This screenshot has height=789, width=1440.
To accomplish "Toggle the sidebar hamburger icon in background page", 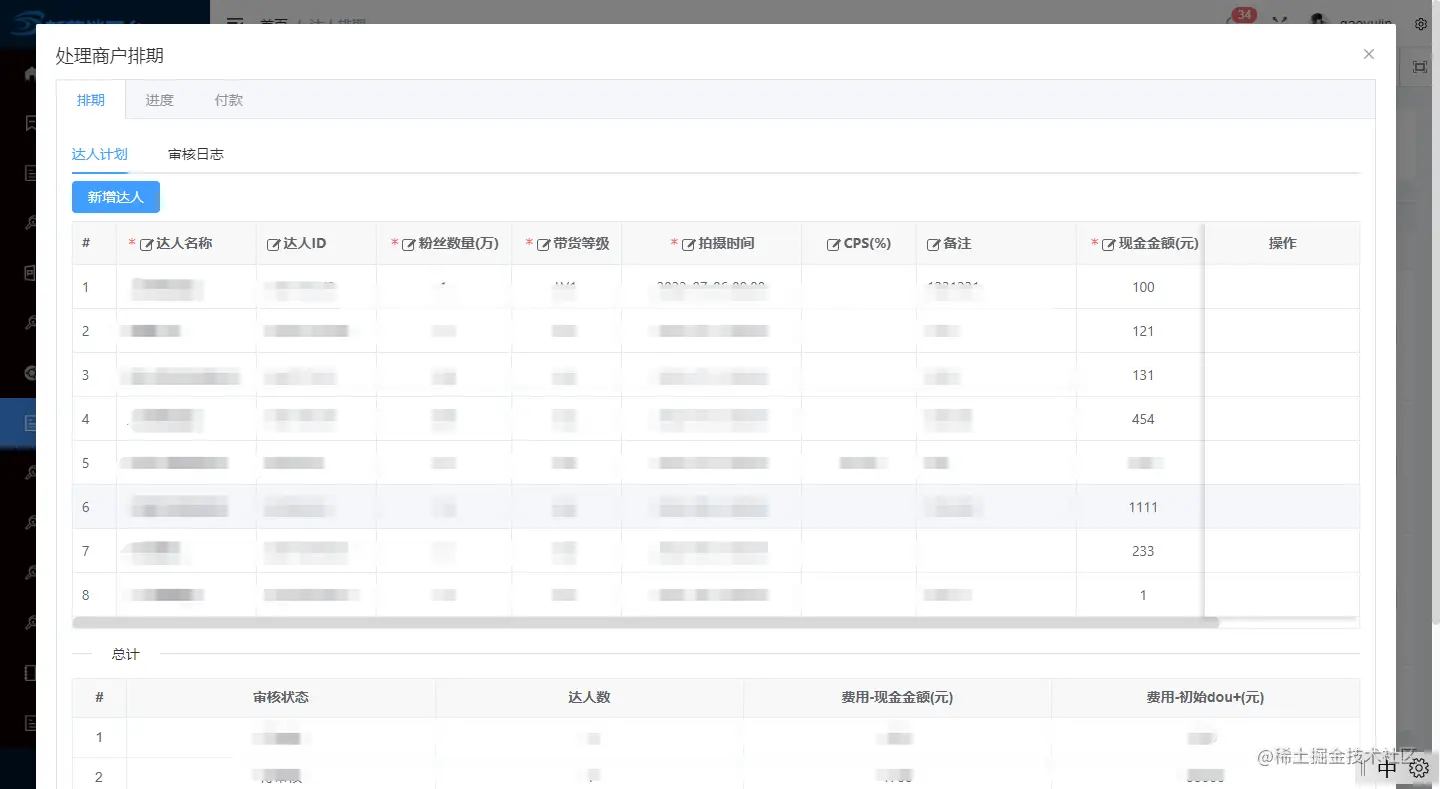I will (x=234, y=20).
